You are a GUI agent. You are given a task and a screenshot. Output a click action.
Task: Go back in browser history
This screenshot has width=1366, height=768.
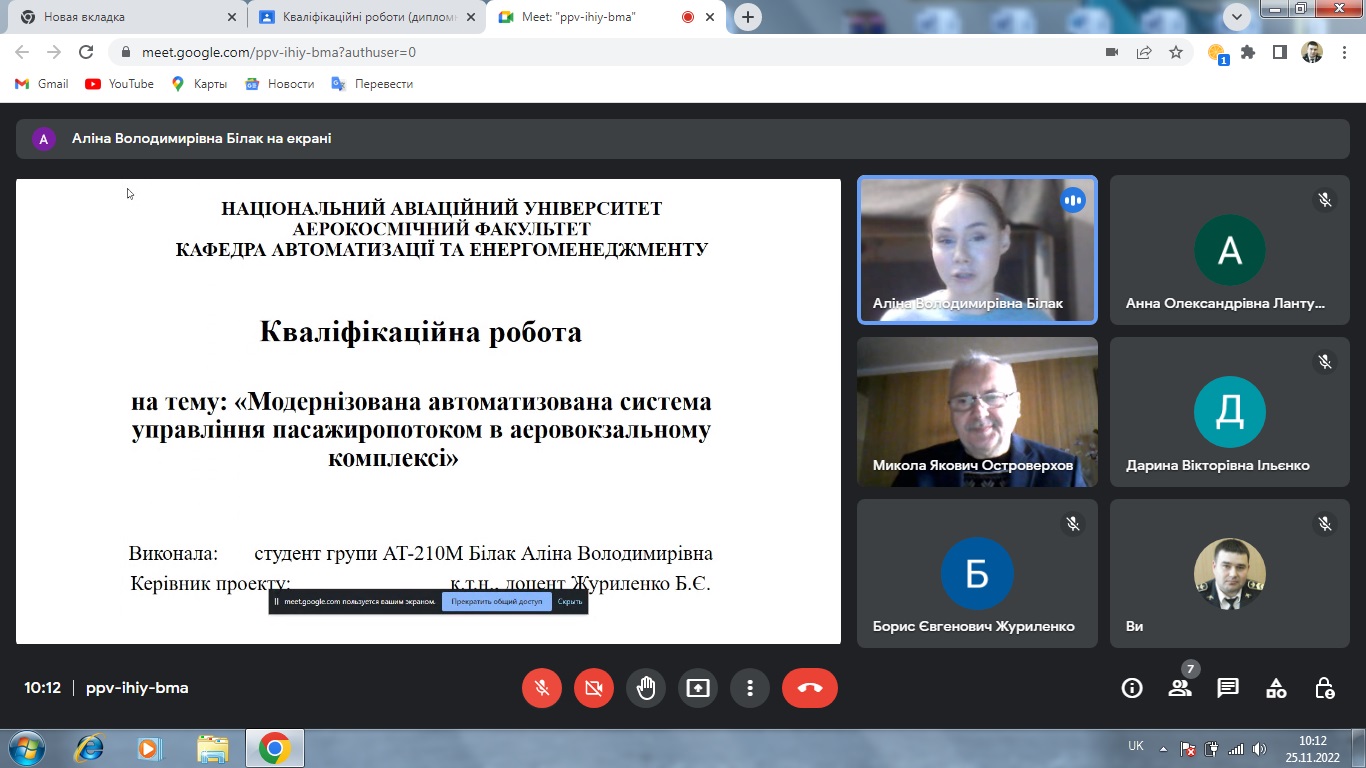tap(22, 52)
